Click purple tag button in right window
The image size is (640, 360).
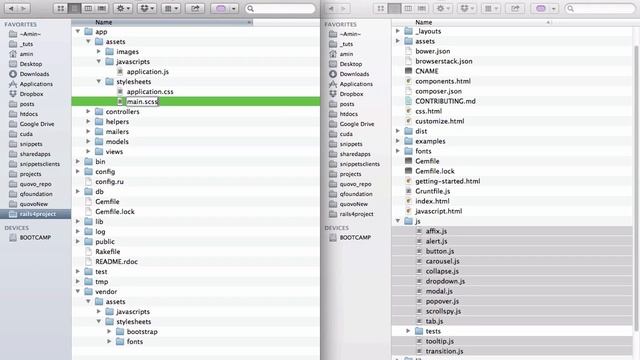click(544, 8)
